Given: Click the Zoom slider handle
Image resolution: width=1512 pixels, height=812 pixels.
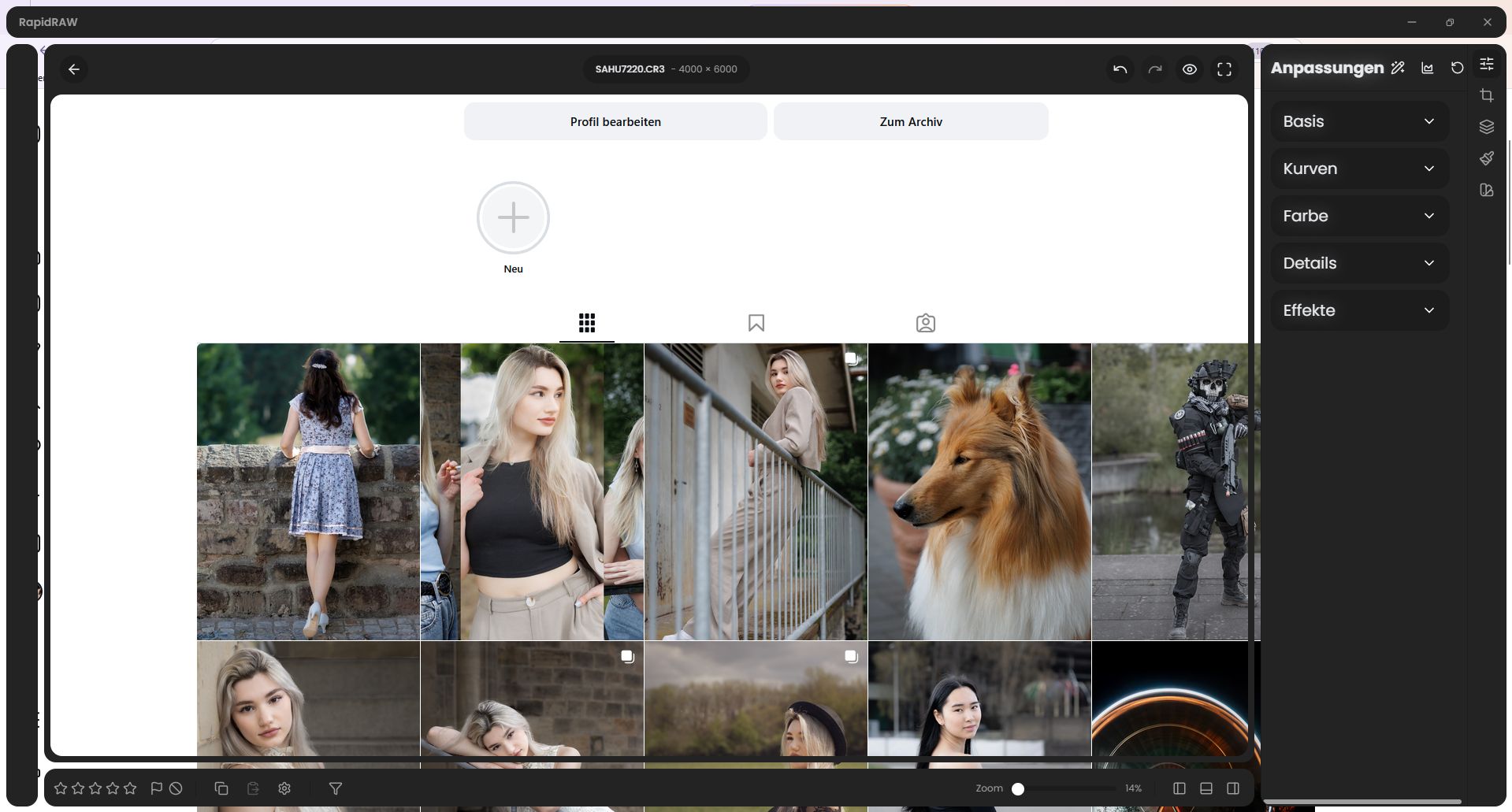Looking at the screenshot, I should pyautogui.click(x=1018, y=788).
